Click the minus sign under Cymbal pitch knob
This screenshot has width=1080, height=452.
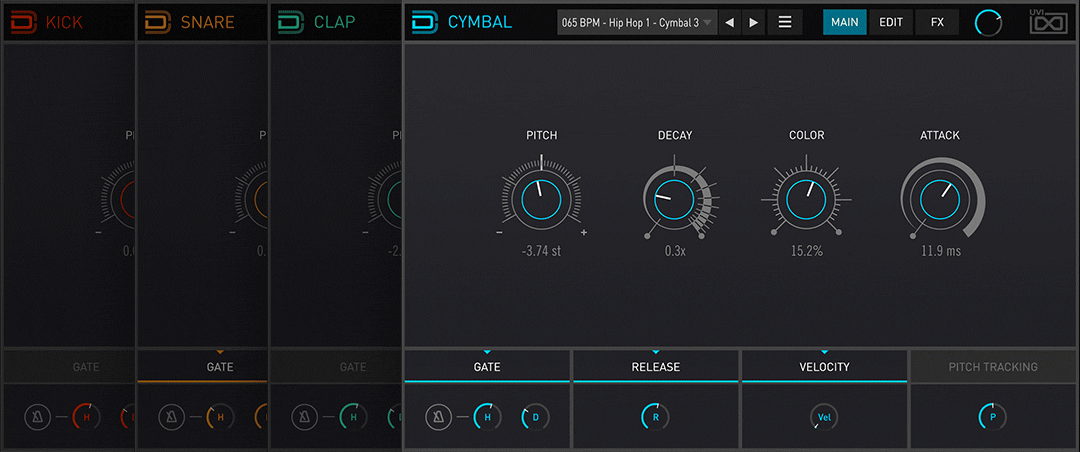(x=499, y=233)
